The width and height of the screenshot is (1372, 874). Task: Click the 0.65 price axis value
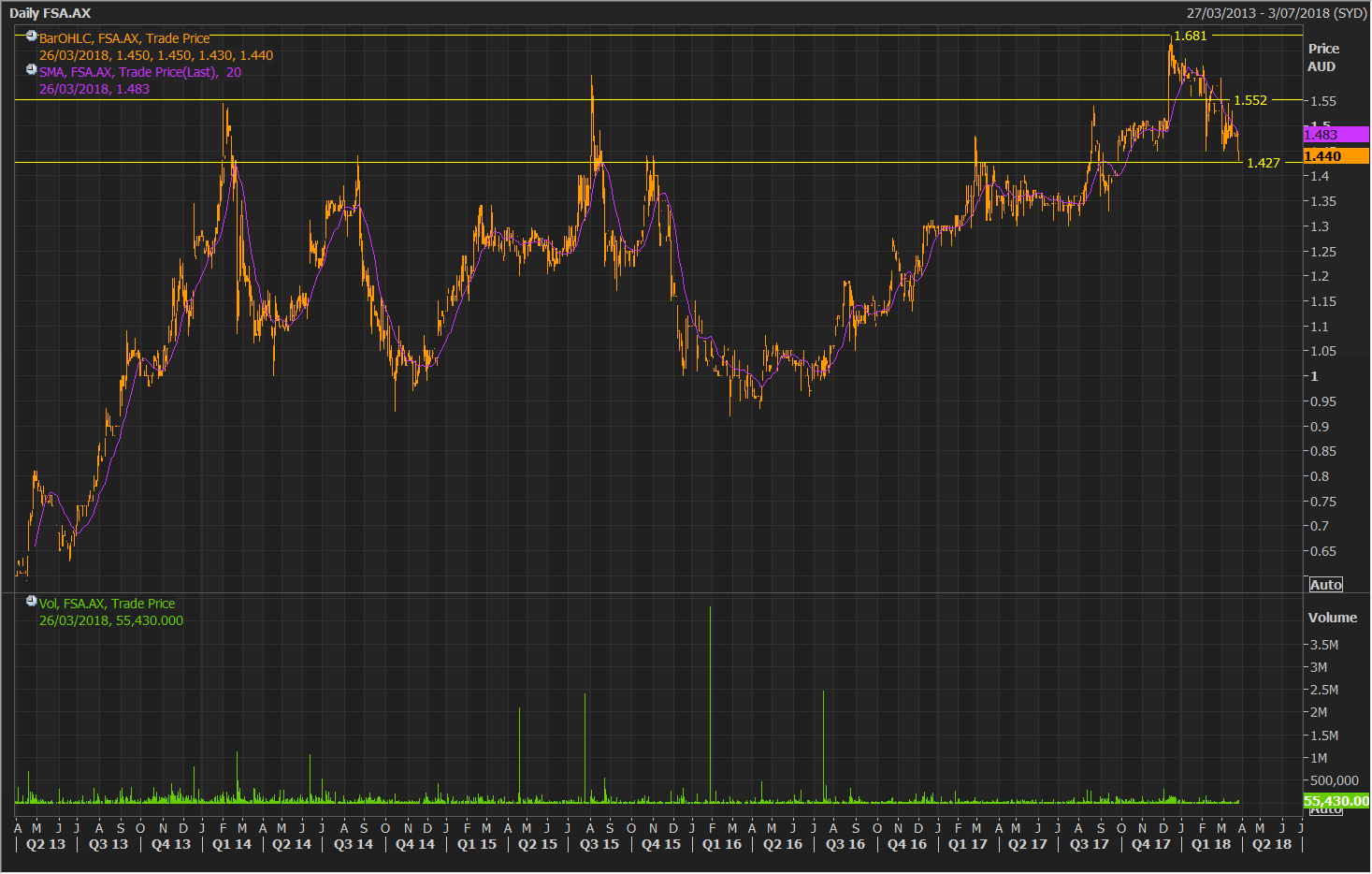[1323, 551]
